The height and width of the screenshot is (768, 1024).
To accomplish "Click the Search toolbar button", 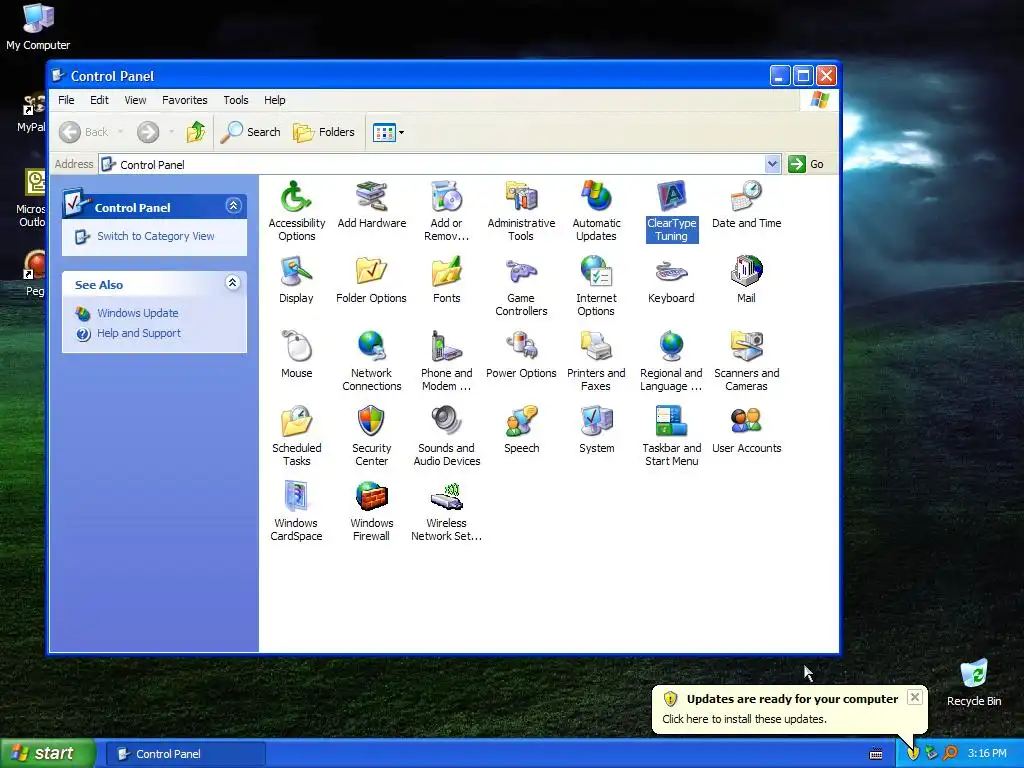I will (x=251, y=133).
